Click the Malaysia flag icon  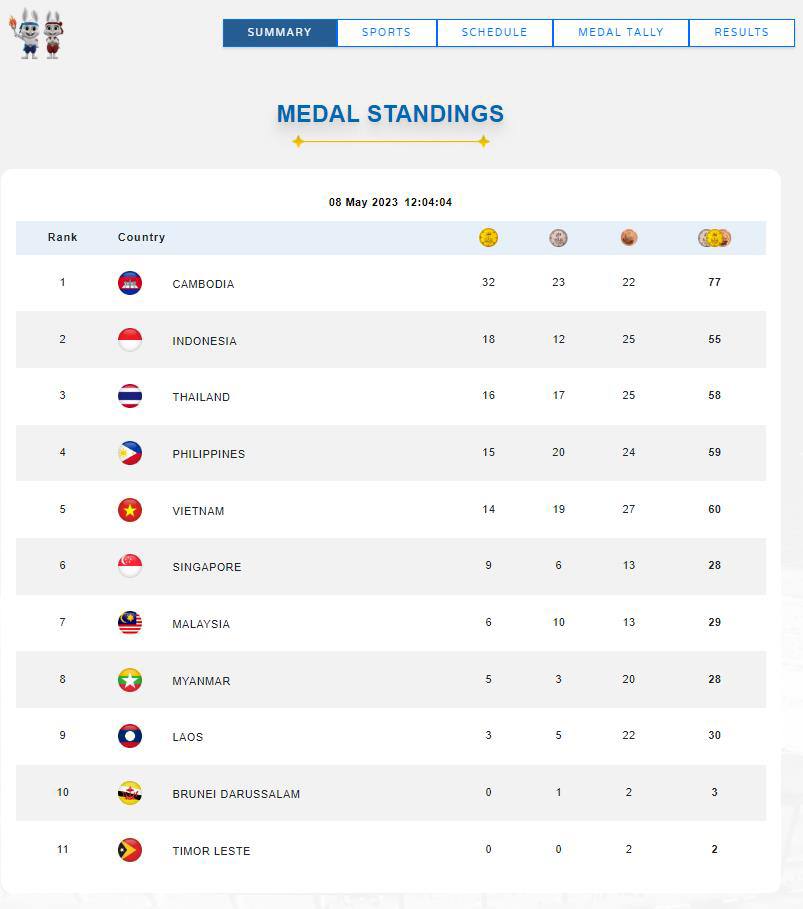click(130, 623)
